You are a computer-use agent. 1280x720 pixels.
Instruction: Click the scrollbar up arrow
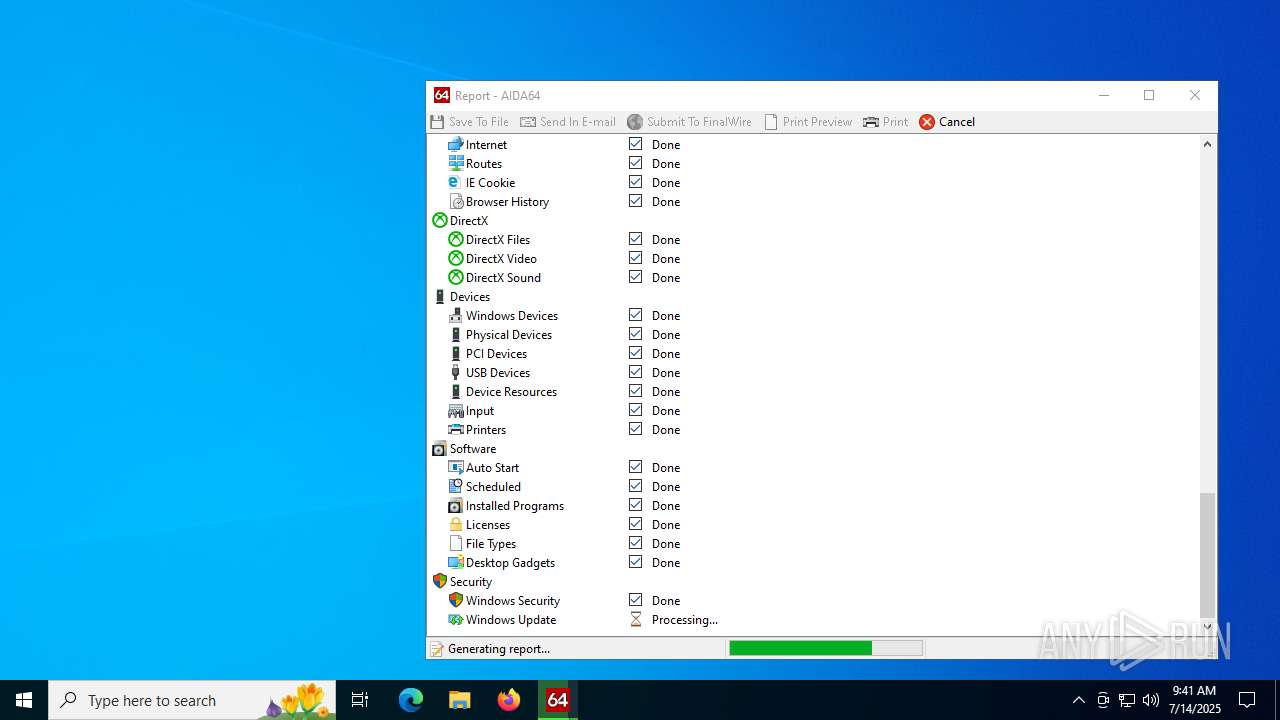[1207, 144]
